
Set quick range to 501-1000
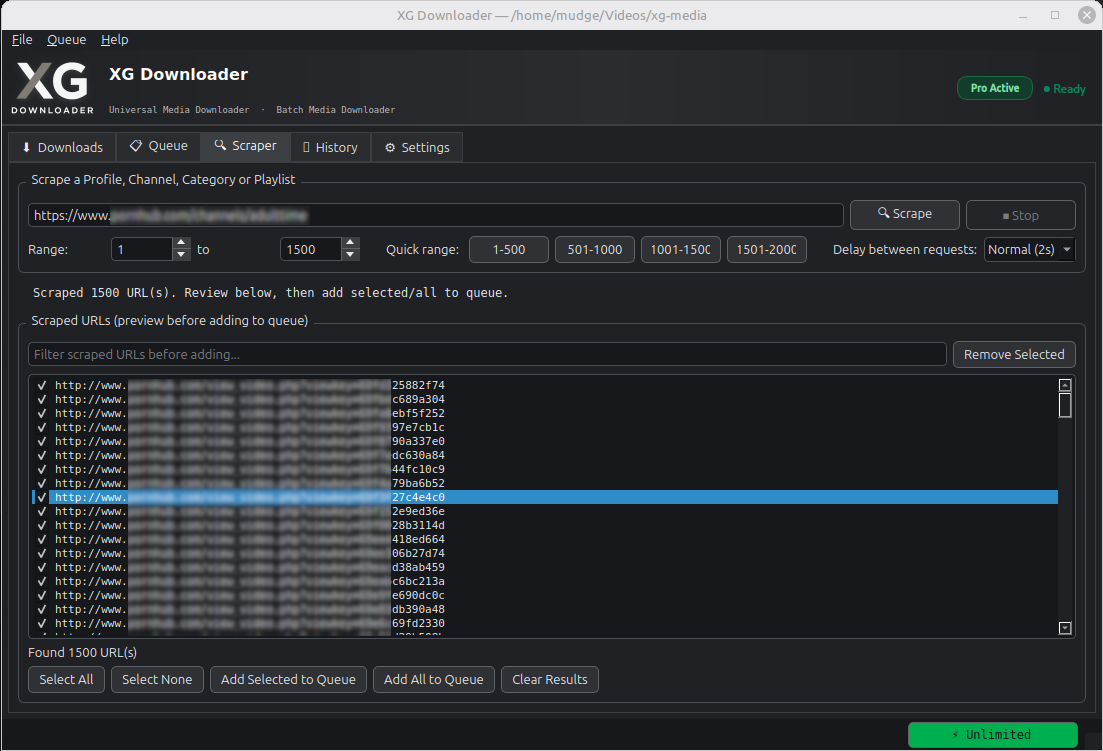click(594, 250)
